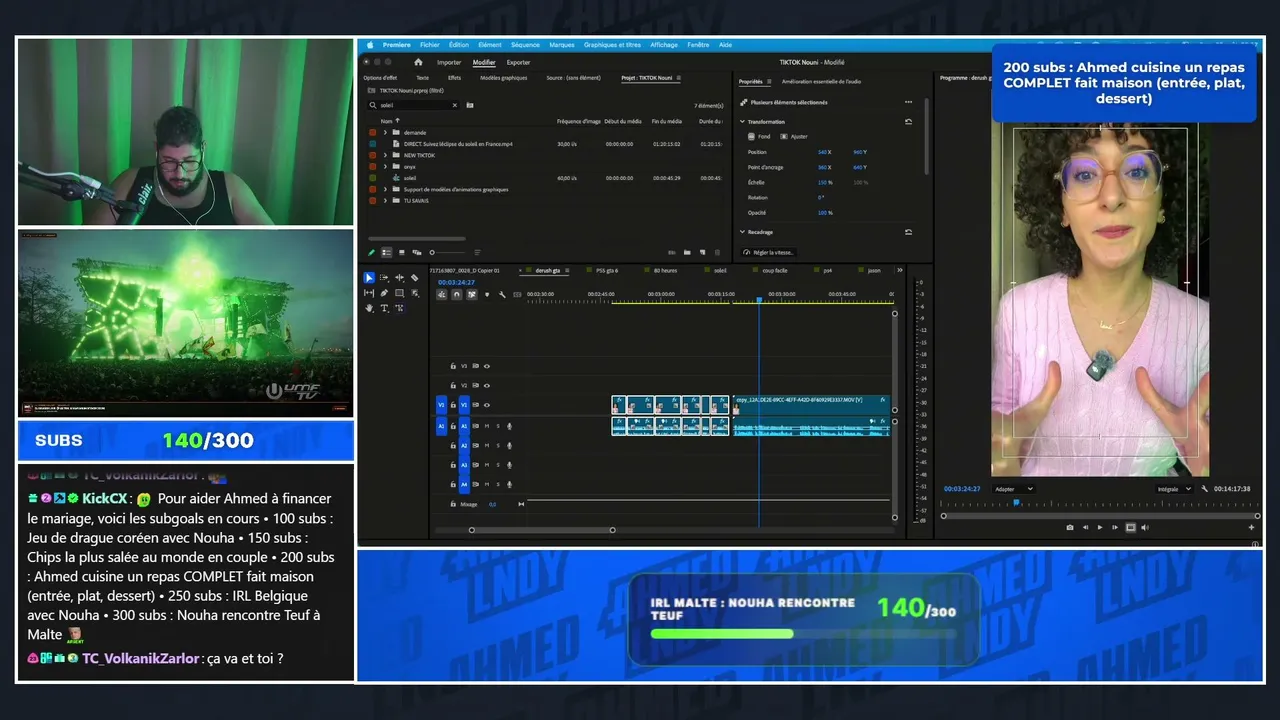
Task: Toggle linked selection in timeline
Action: point(472,294)
